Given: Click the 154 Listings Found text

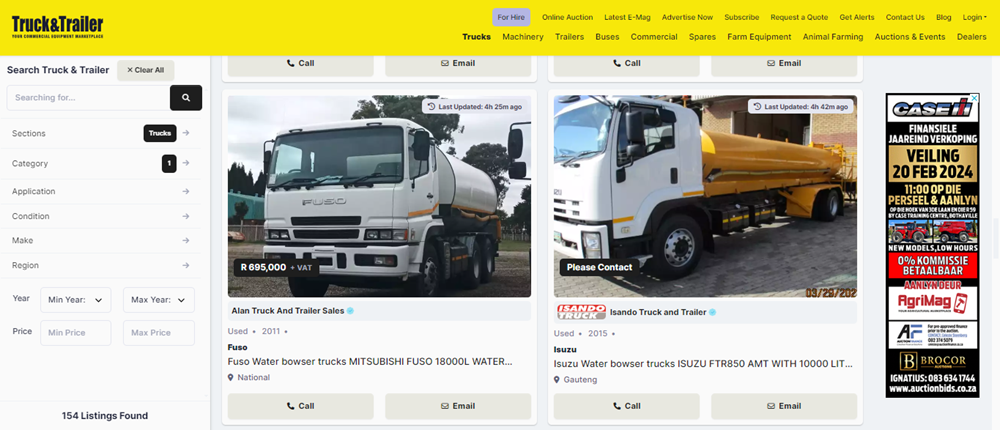Looking at the screenshot, I should [105, 415].
